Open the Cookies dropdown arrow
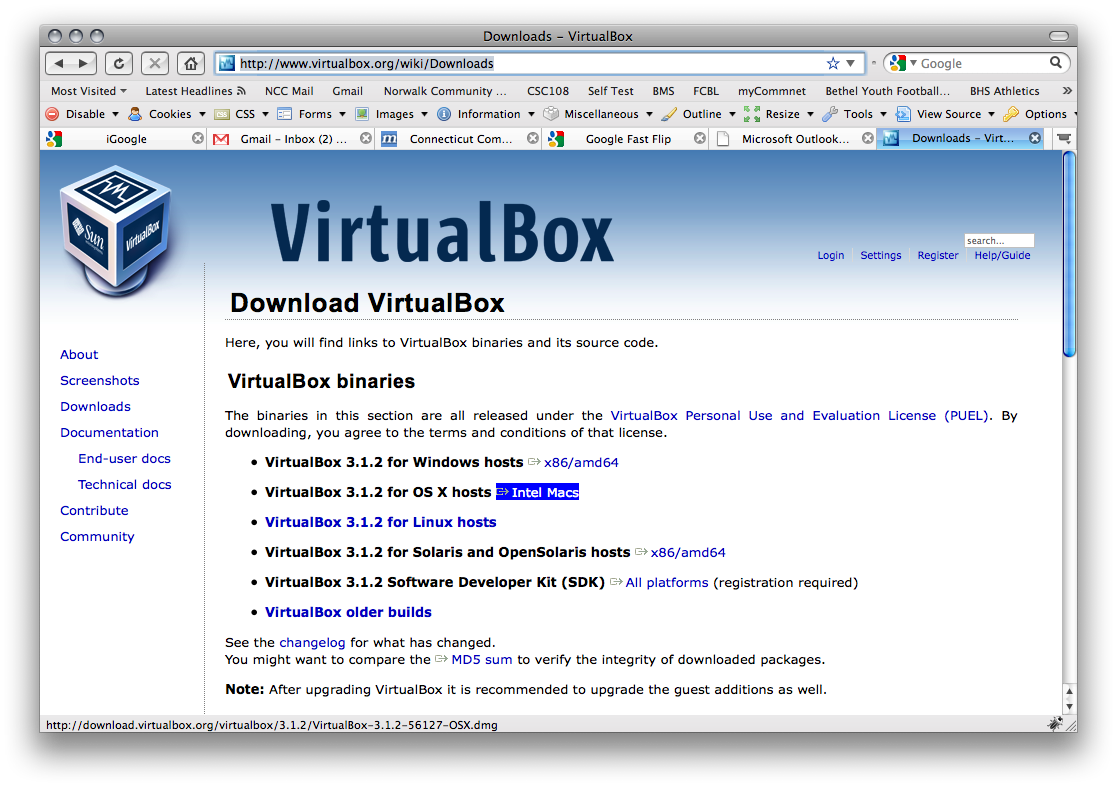This screenshot has width=1117, height=787. tap(202, 114)
